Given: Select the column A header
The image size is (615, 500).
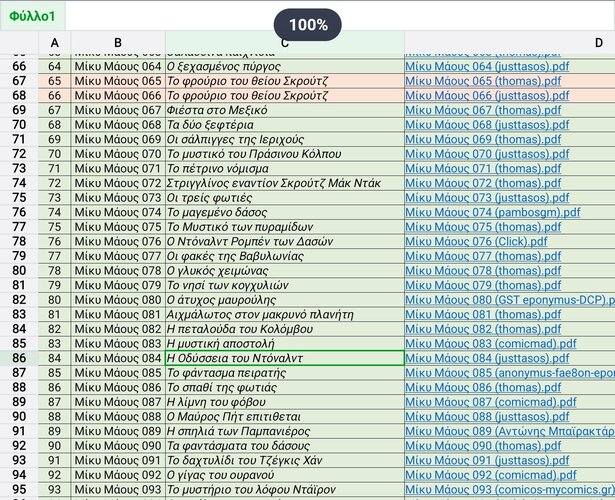Looking at the screenshot, I should tap(54, 42).
